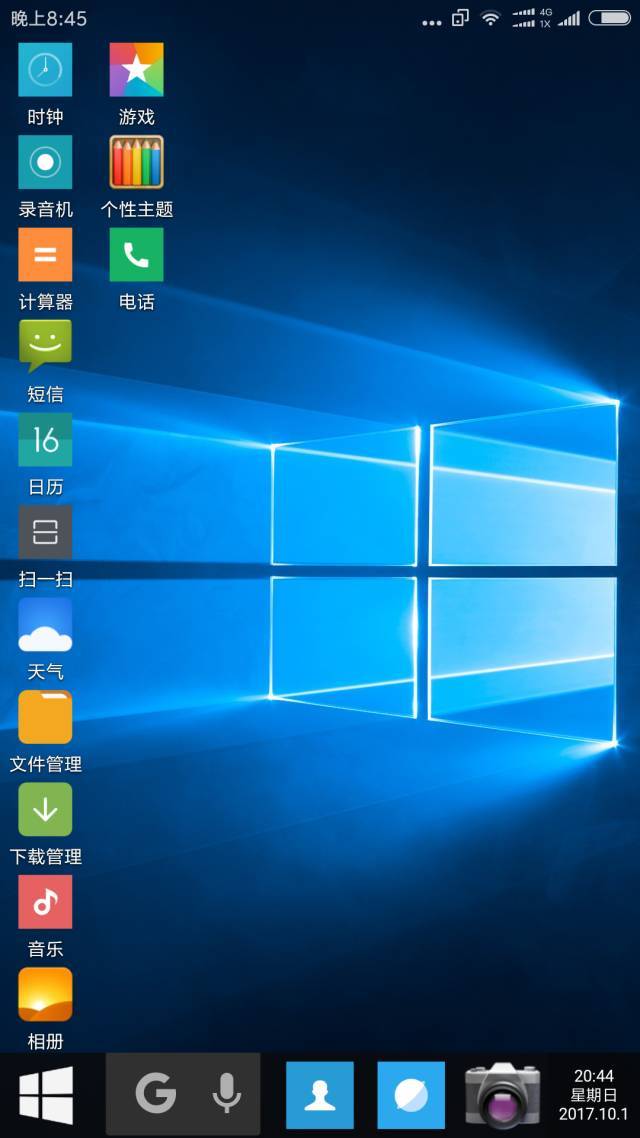The height and width of the screenshot is (1138, 640).
Task: Tap the weekday text 星期日
Action: (594, 1094)
